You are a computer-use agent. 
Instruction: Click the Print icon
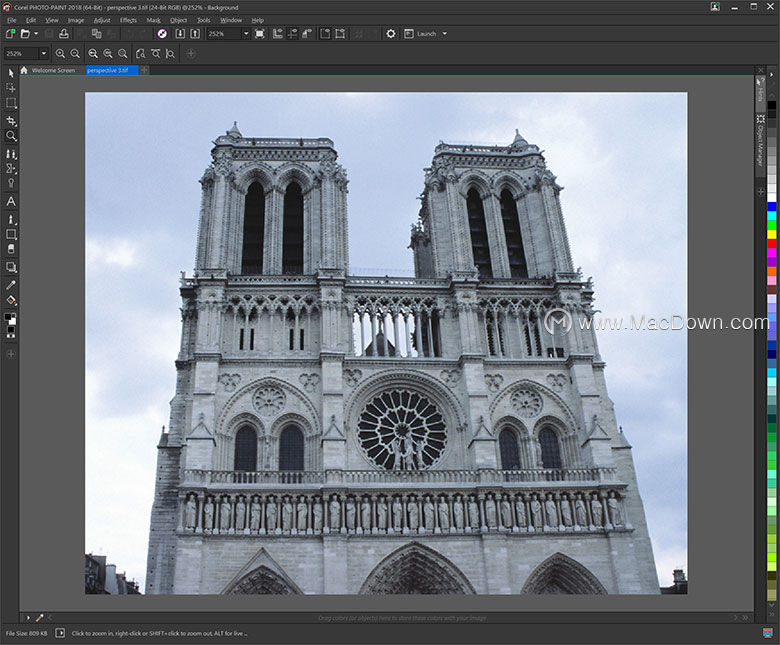coord(64,34)
